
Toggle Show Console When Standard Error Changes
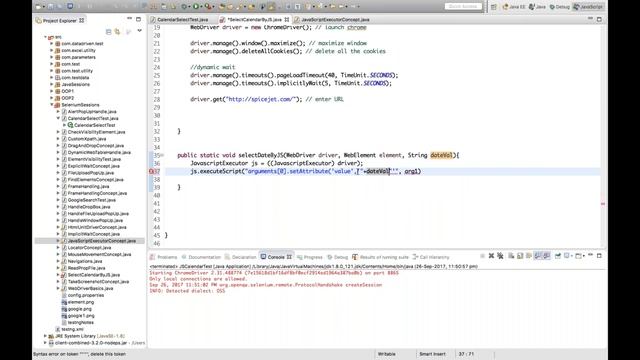[x=547, y=256]
